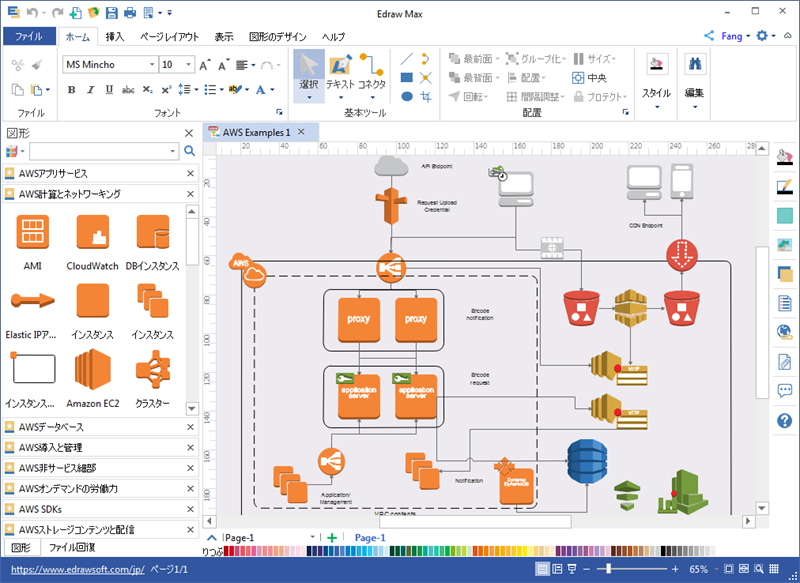The image size is (800, 583).
Task: Click the 中央 center align button
Action: (x=589, y=77)
